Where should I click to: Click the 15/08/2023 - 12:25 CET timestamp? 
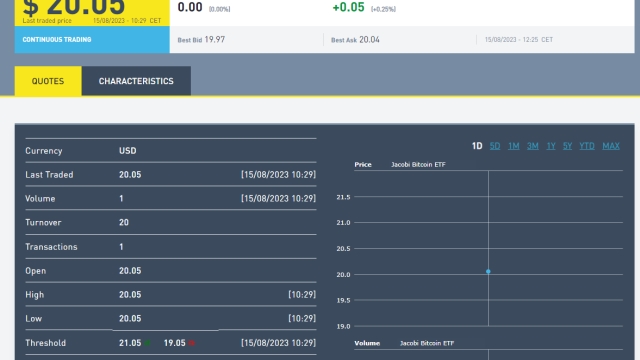tap(519, 40)
